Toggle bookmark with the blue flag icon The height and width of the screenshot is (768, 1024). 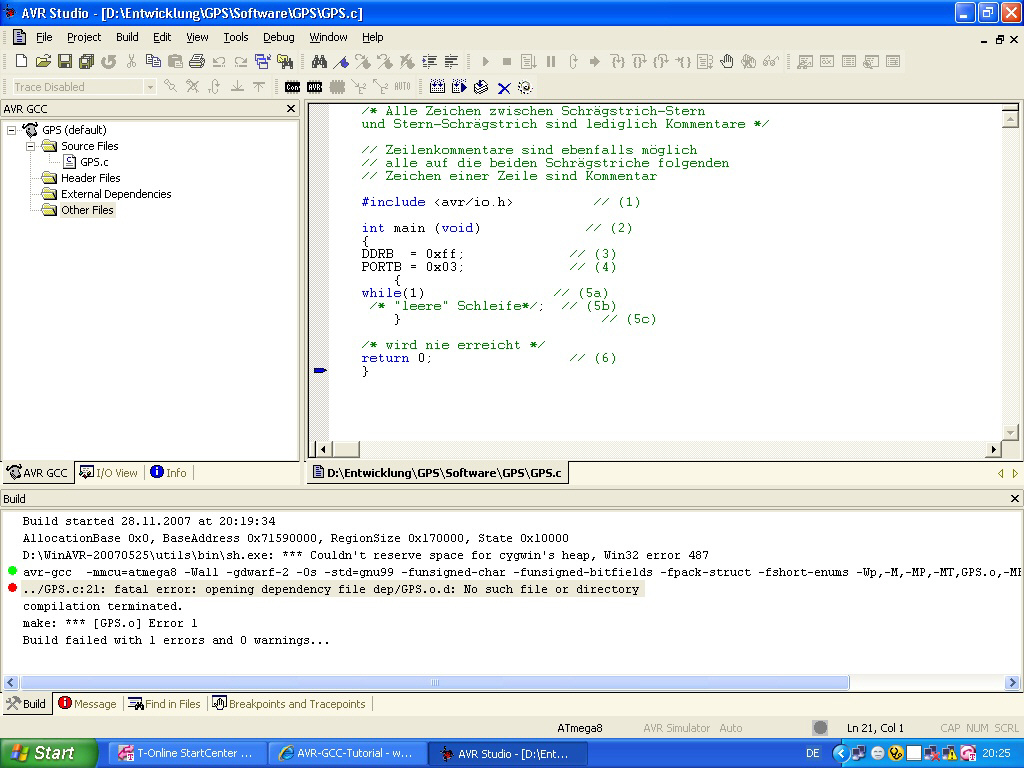coord(342,62)
